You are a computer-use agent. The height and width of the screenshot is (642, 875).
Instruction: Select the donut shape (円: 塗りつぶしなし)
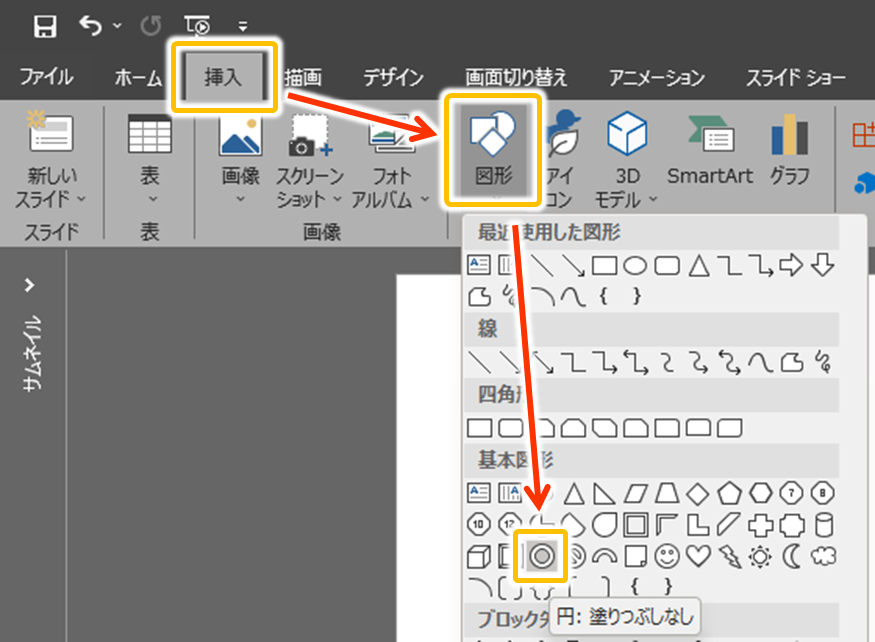(x=541, y=556)
